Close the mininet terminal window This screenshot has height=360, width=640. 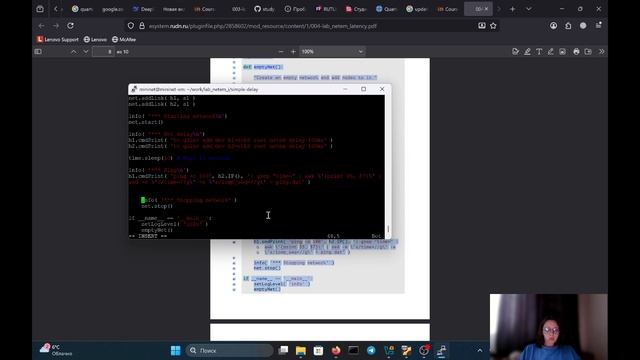(382, 89)
